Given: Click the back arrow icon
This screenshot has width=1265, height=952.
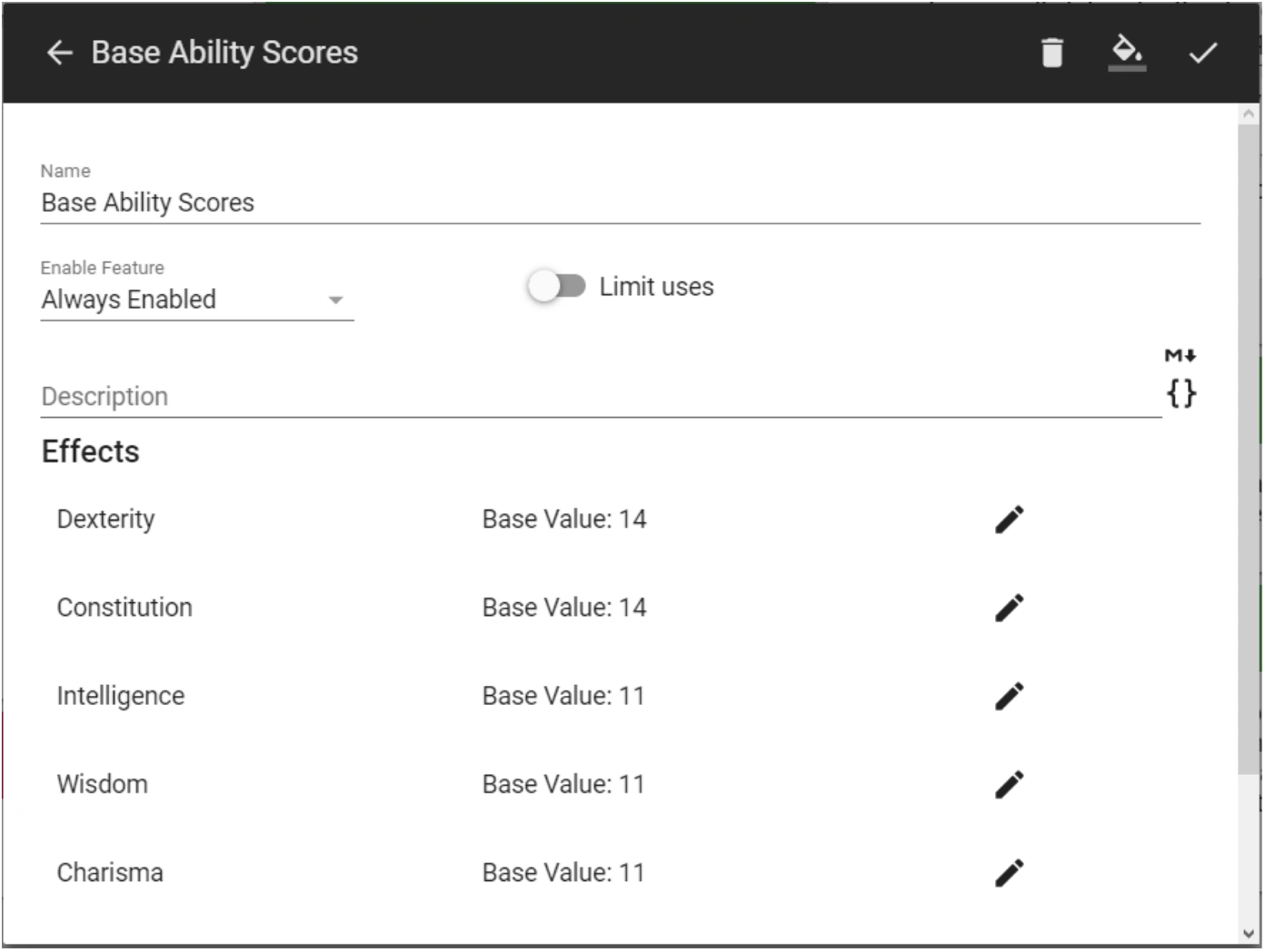Looking at the screenshot, I should coord(59,53).
